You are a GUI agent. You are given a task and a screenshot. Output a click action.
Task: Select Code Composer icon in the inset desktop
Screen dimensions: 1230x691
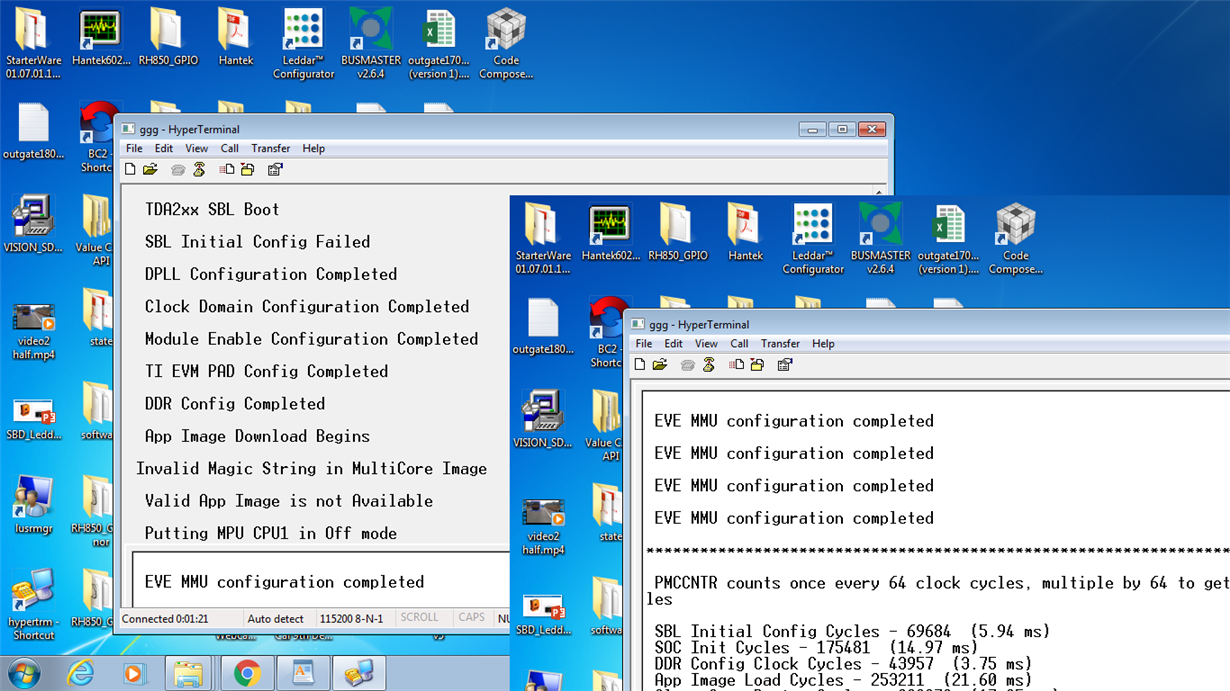tap(1016, 239)
